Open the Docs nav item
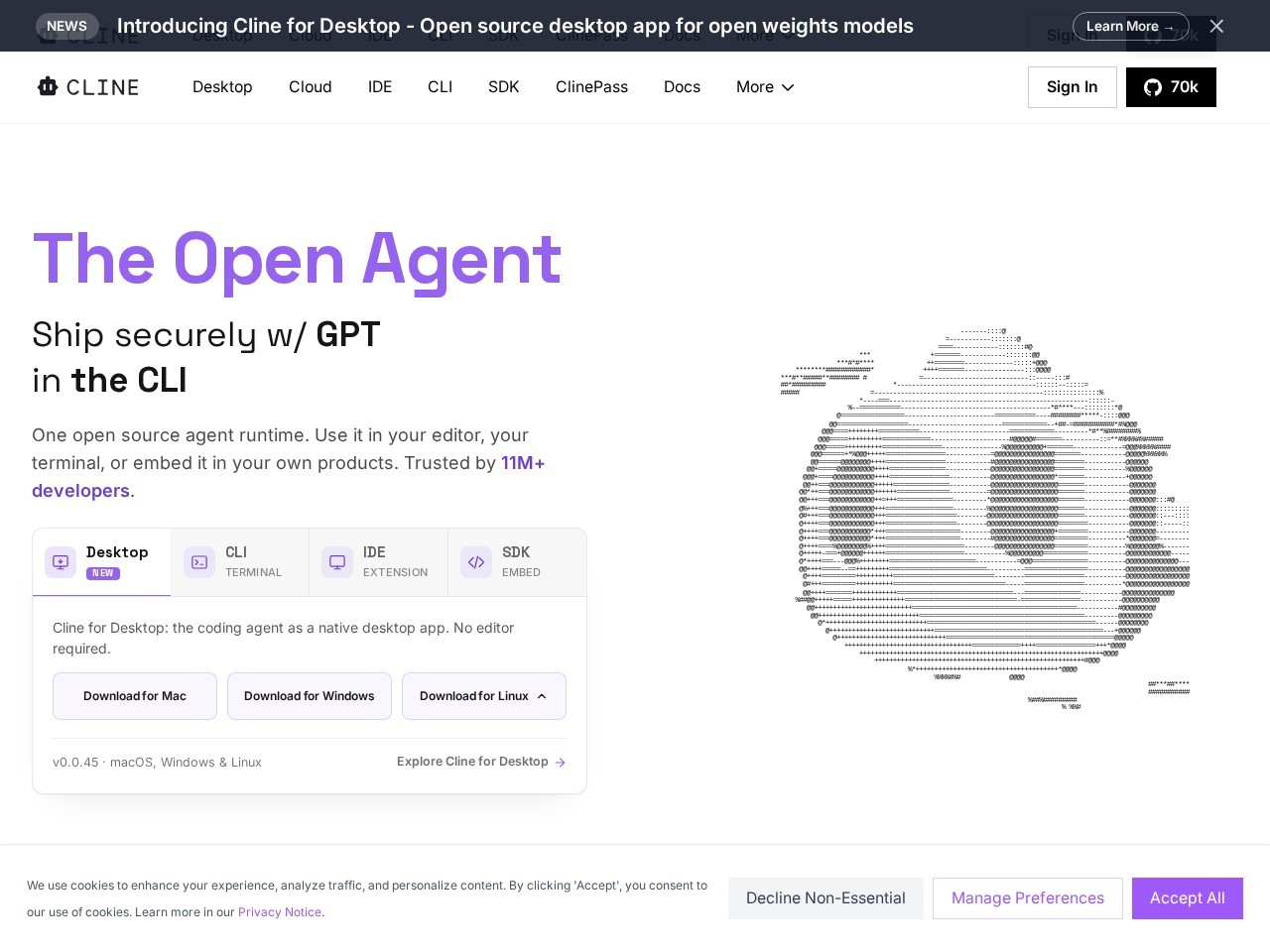The height and width of the screenshot is (952, 1270). 682,87
